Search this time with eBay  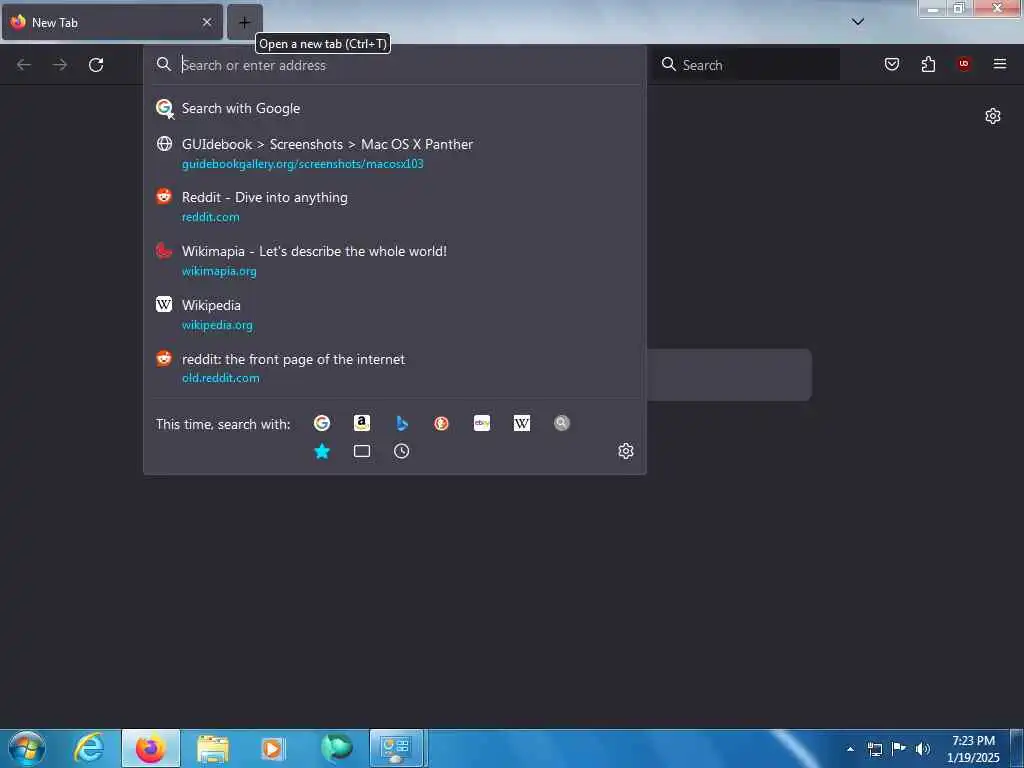[482, 423]
